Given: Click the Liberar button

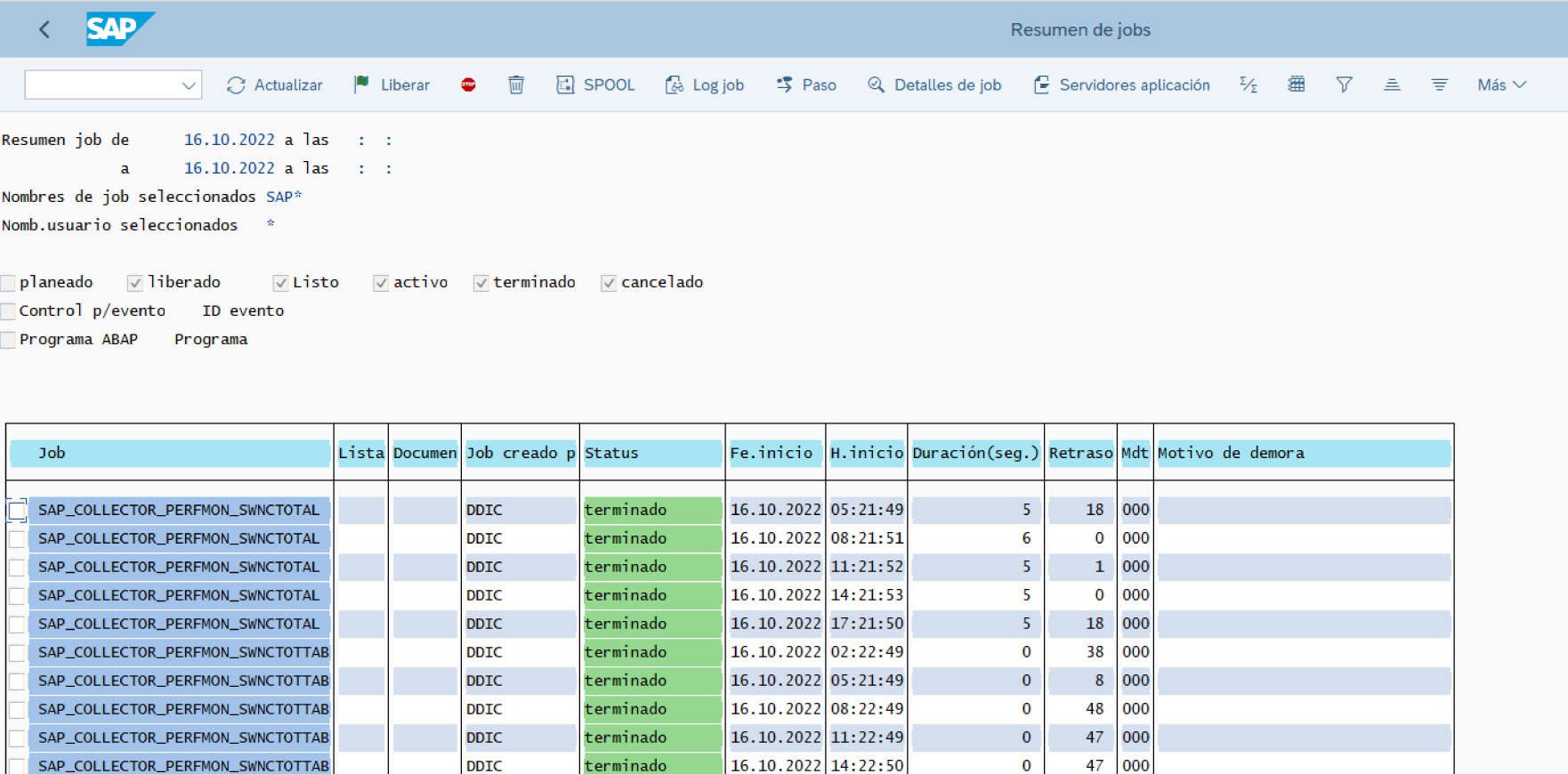Looking at the screenshot, I should point(392,85).
